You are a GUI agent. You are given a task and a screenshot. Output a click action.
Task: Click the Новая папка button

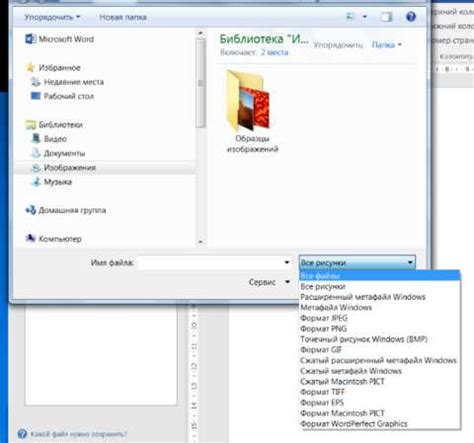[x=123, y=17]
